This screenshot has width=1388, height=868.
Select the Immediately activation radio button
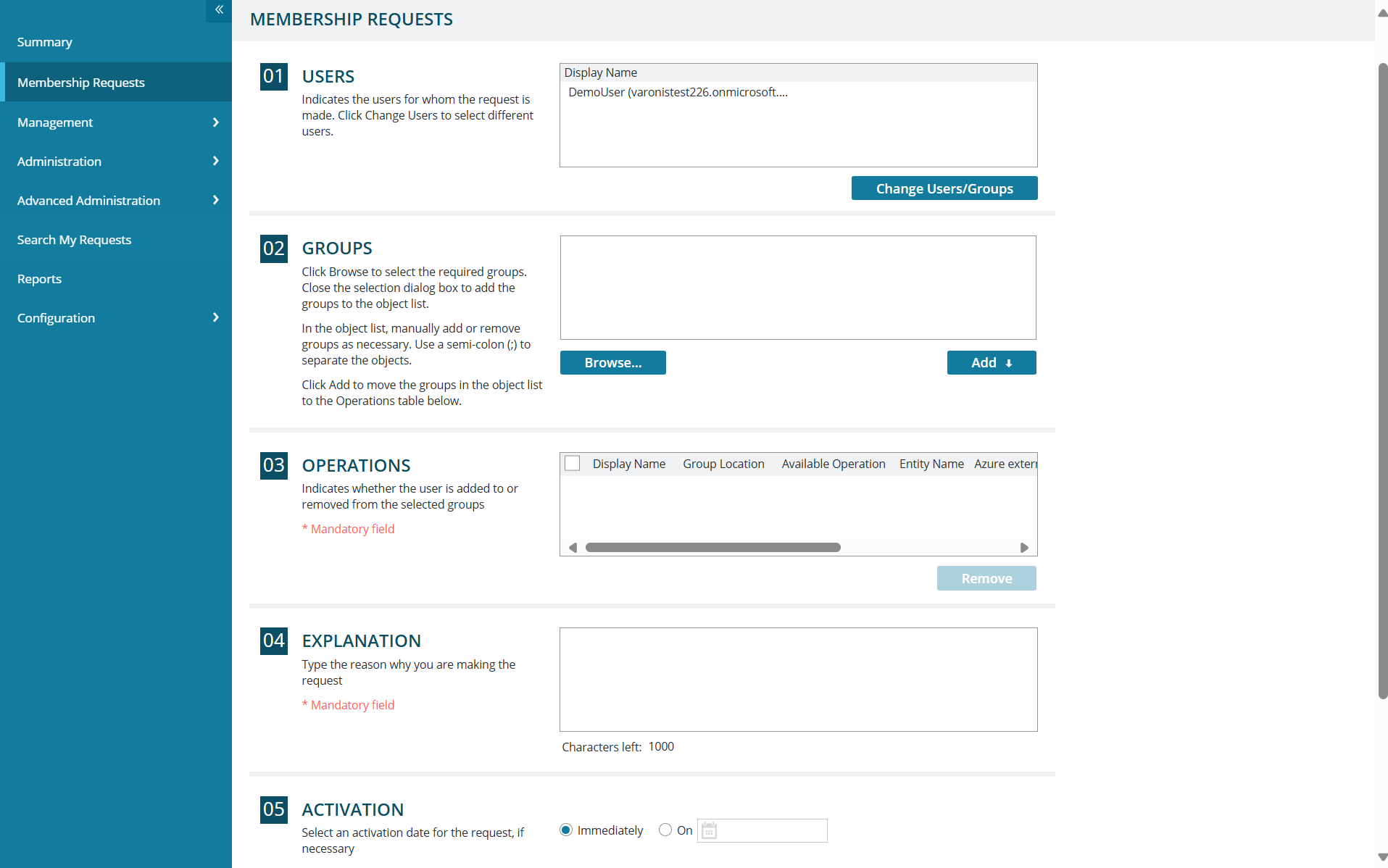566,830
